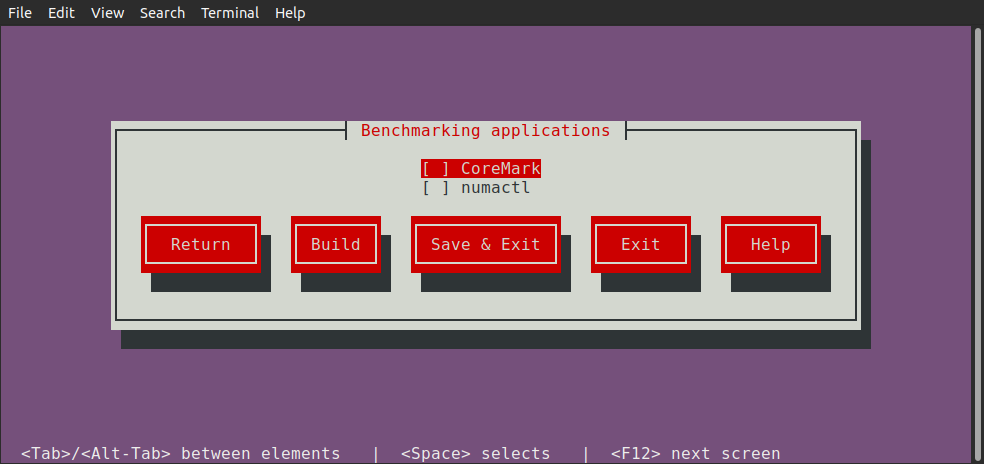Click the Save & Exit button

(485, 244)
